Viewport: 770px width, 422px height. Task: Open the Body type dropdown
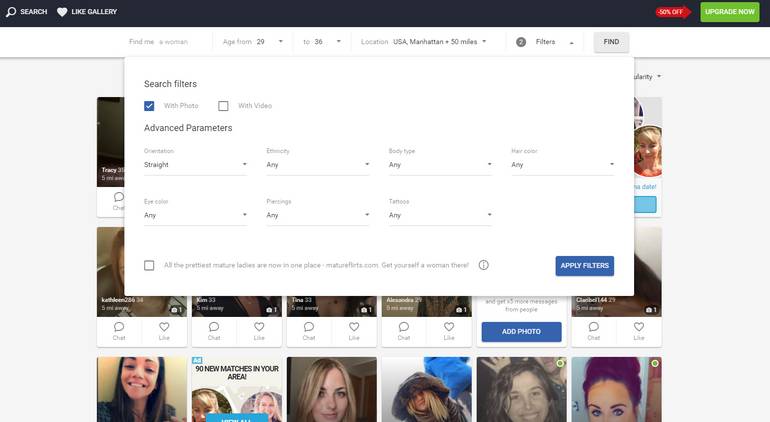440,165
